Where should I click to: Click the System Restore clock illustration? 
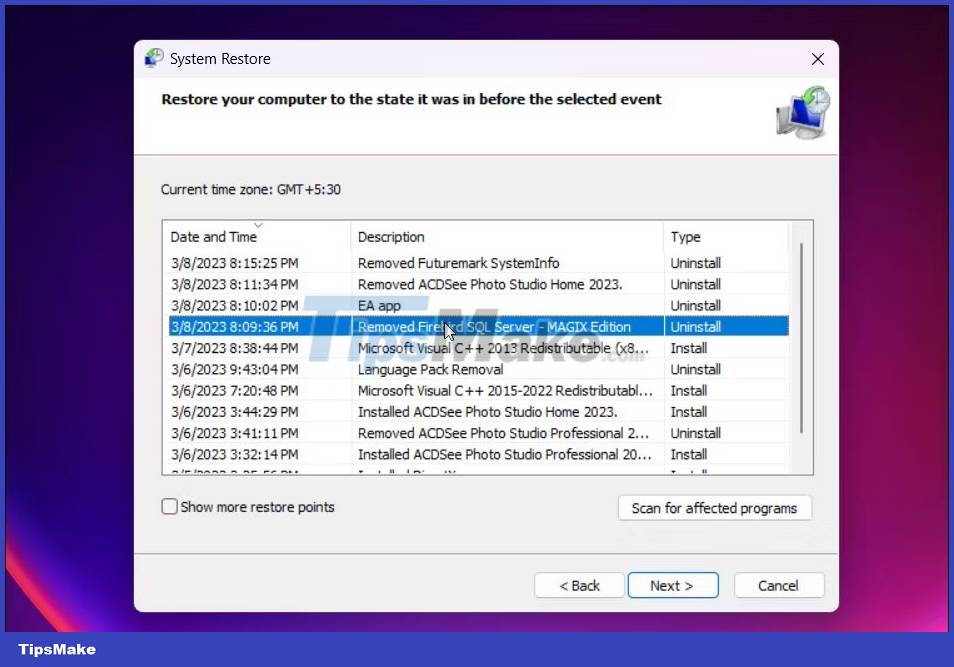click(x=803, y=113)
